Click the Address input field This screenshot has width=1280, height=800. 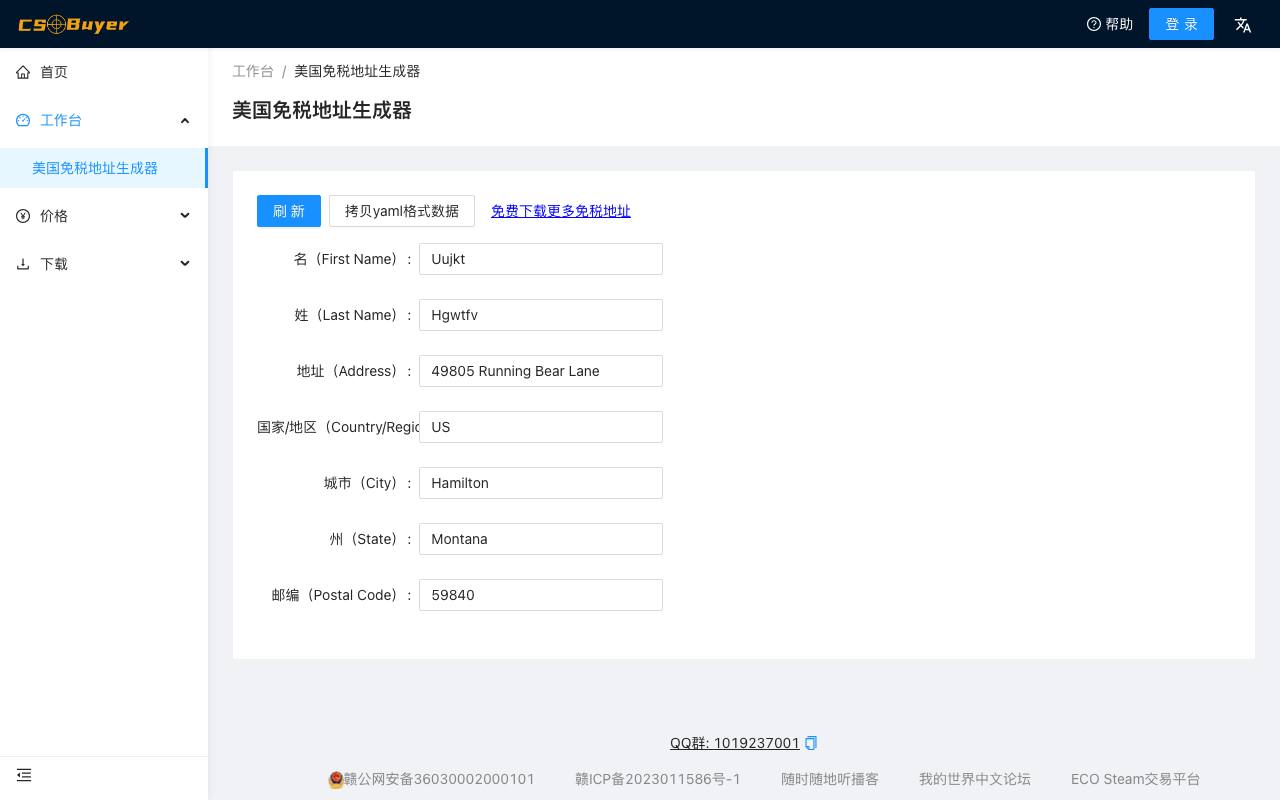pos(541,371)
